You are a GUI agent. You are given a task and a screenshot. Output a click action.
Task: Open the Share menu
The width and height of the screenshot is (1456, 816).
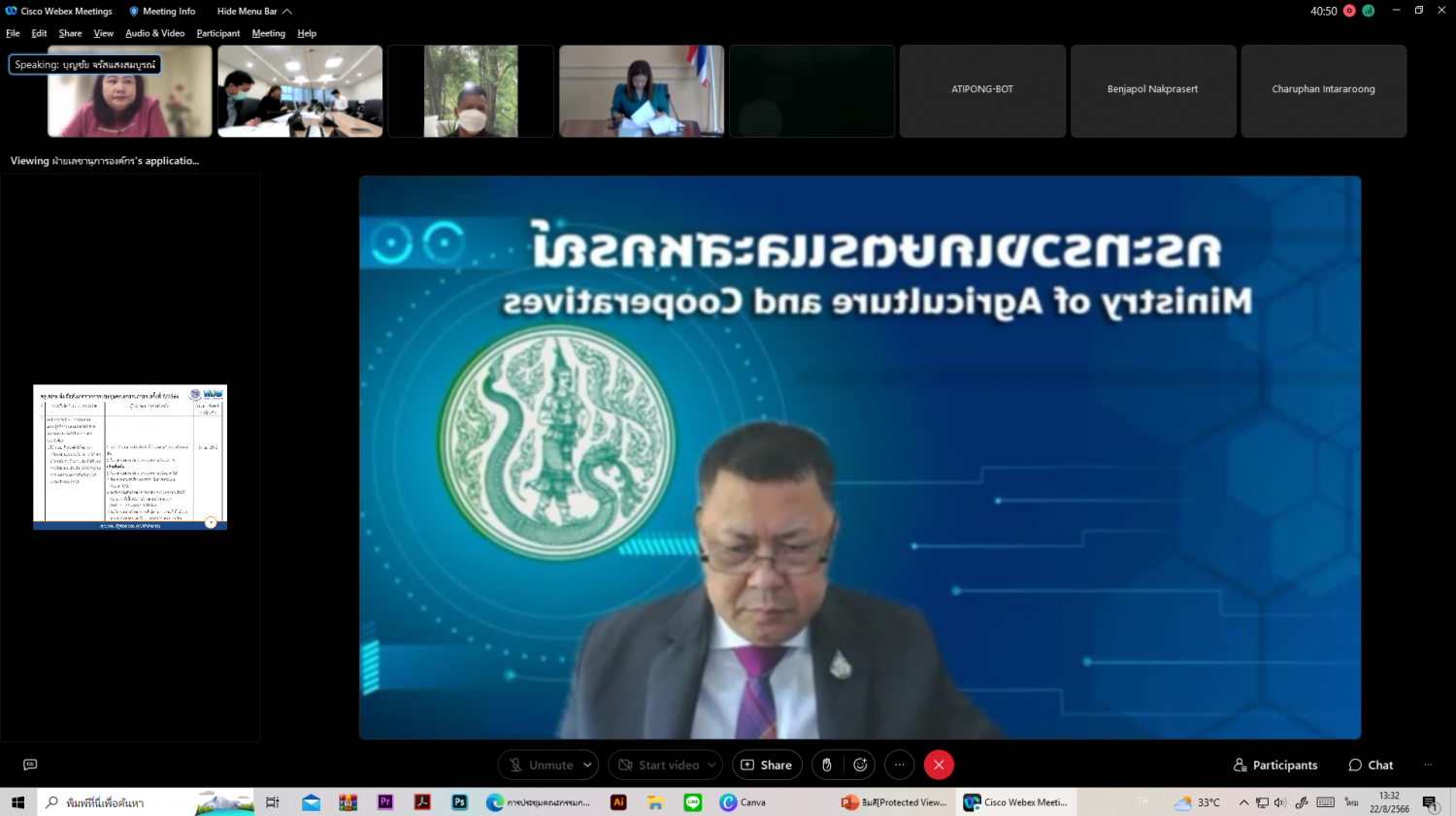[x=70, y=33]
